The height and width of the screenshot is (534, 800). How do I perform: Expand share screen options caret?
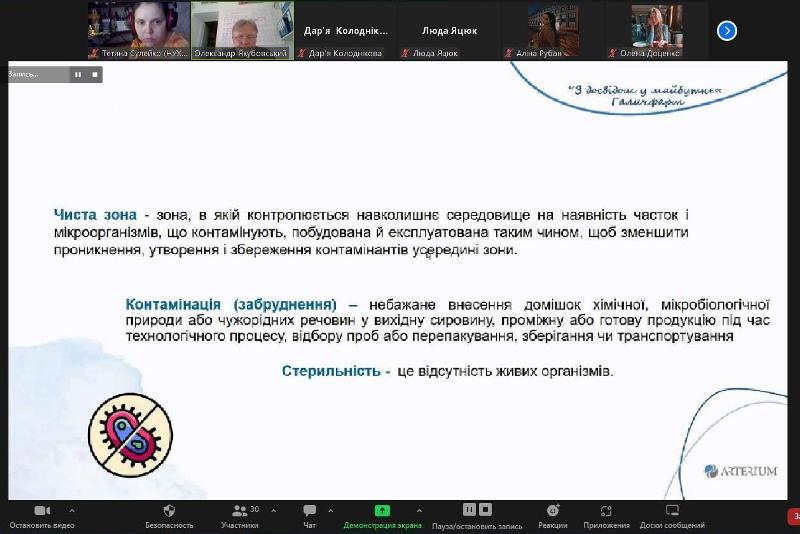click(x=419, y=510)
